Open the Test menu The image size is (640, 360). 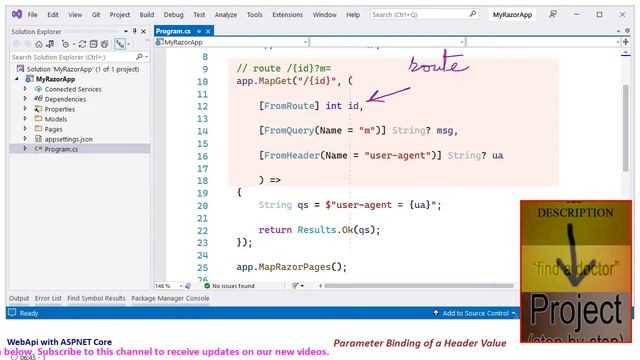point(199,15)
